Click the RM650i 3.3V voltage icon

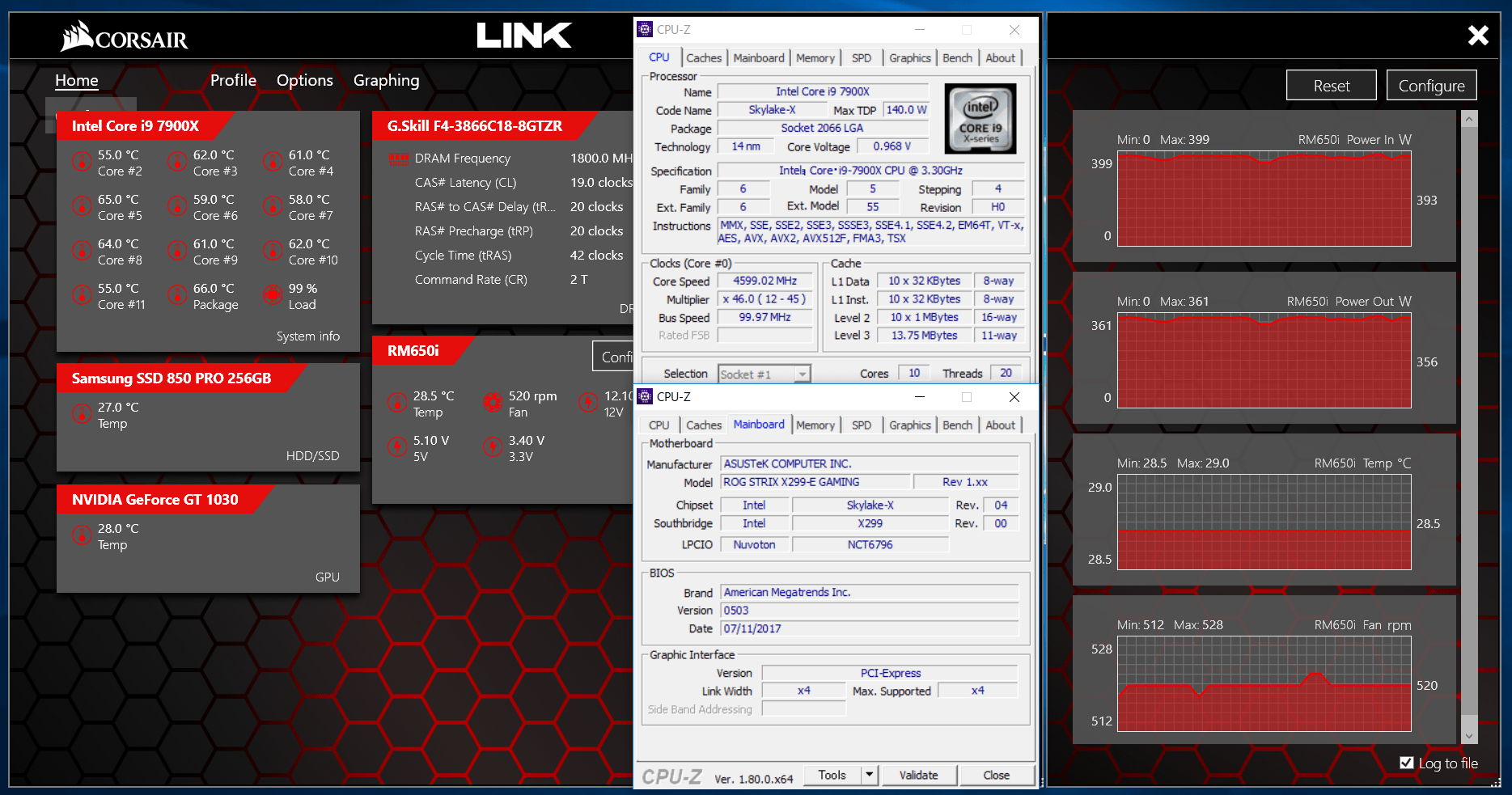coord(493,447)
